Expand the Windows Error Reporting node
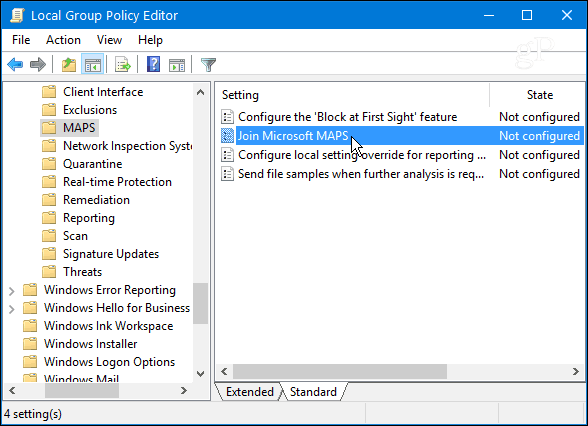This screenshot has width=588, height=426. click(12, 291)
